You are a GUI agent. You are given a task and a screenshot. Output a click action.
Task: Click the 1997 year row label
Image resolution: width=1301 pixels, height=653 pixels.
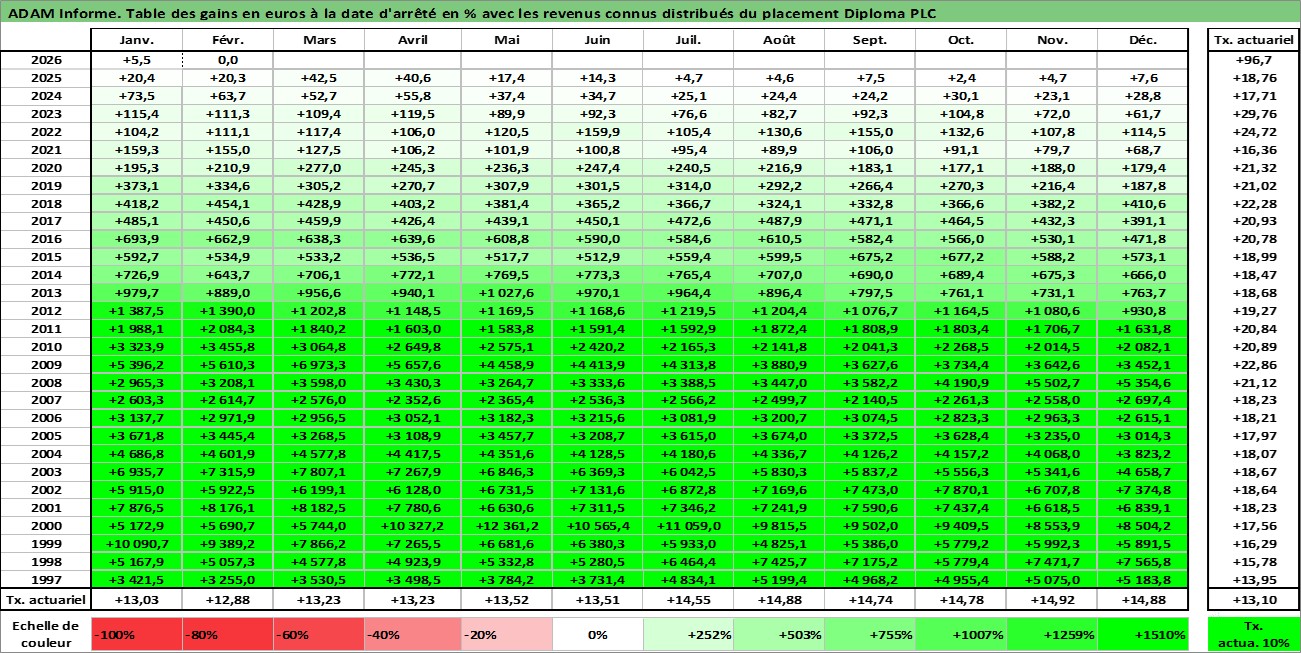pos(46,581)
